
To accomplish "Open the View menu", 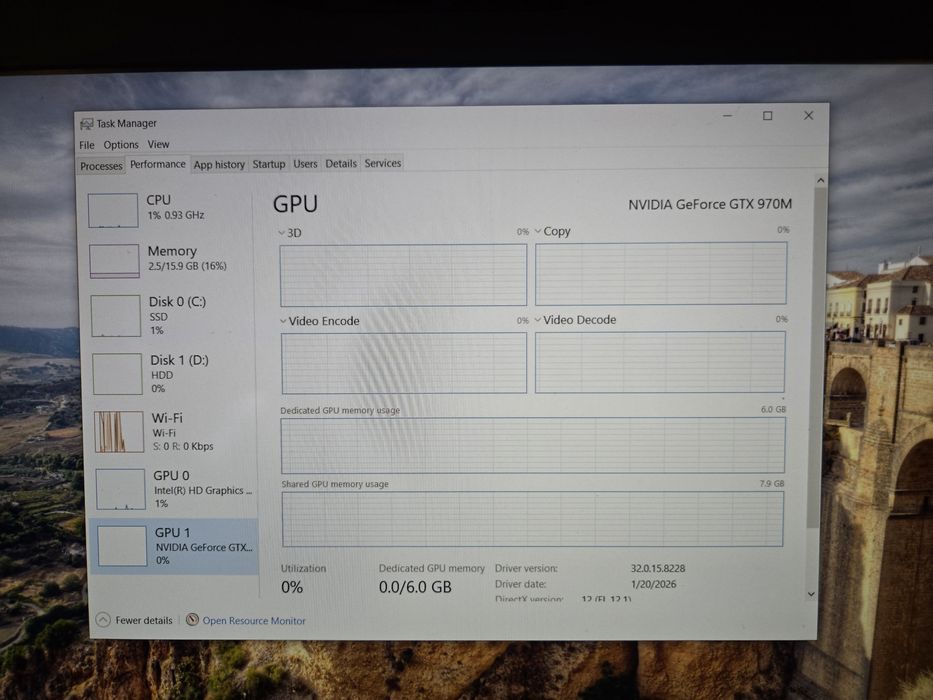I will click(x=158, y=144).
